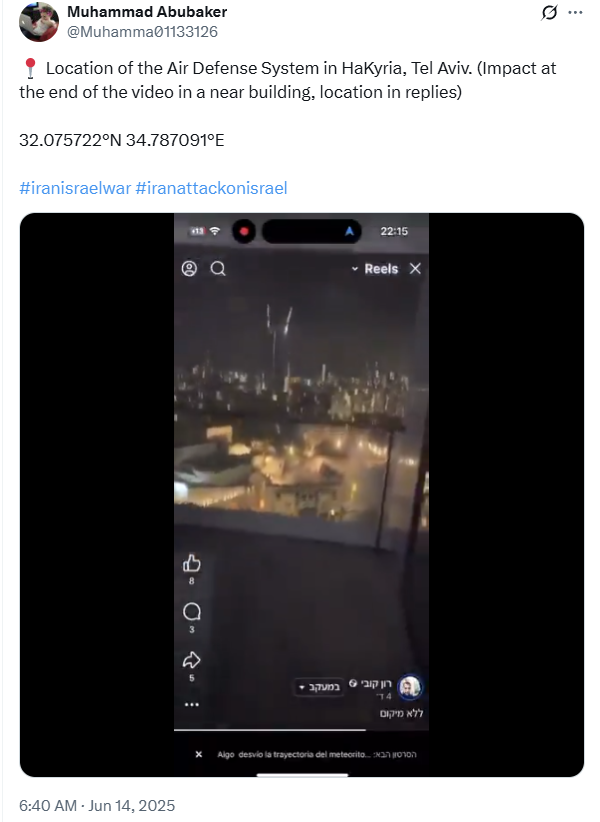The width and height of the screenshot is (600, 822).
Task: Open the reel's comment bubble icon
Action: click(x=192, y=611)
